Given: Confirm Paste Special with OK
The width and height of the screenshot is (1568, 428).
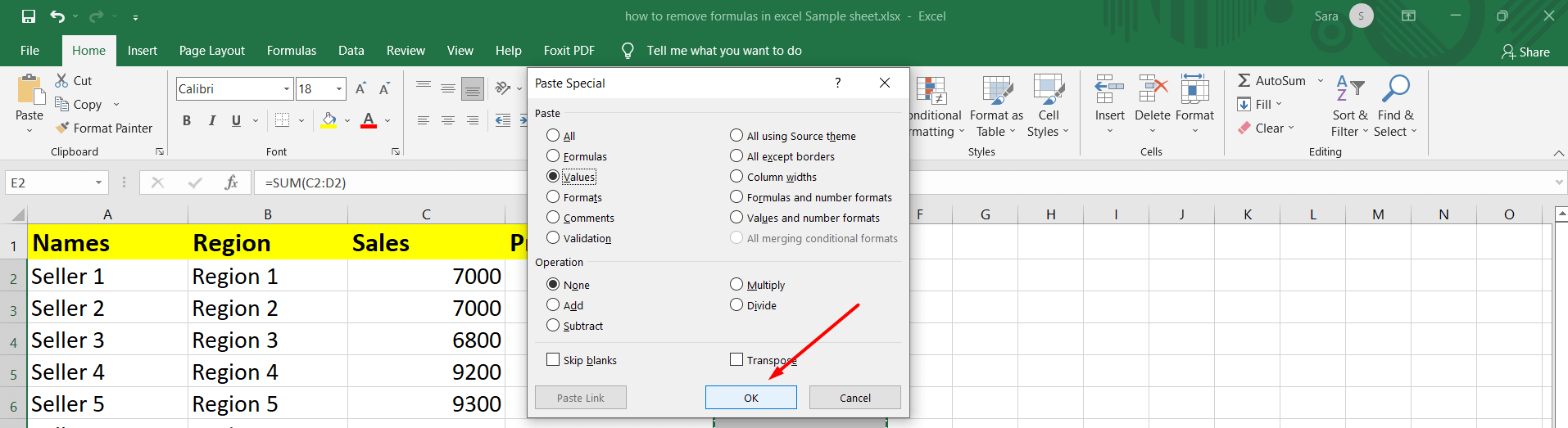Looking at the screenshot, I should 751,398.
